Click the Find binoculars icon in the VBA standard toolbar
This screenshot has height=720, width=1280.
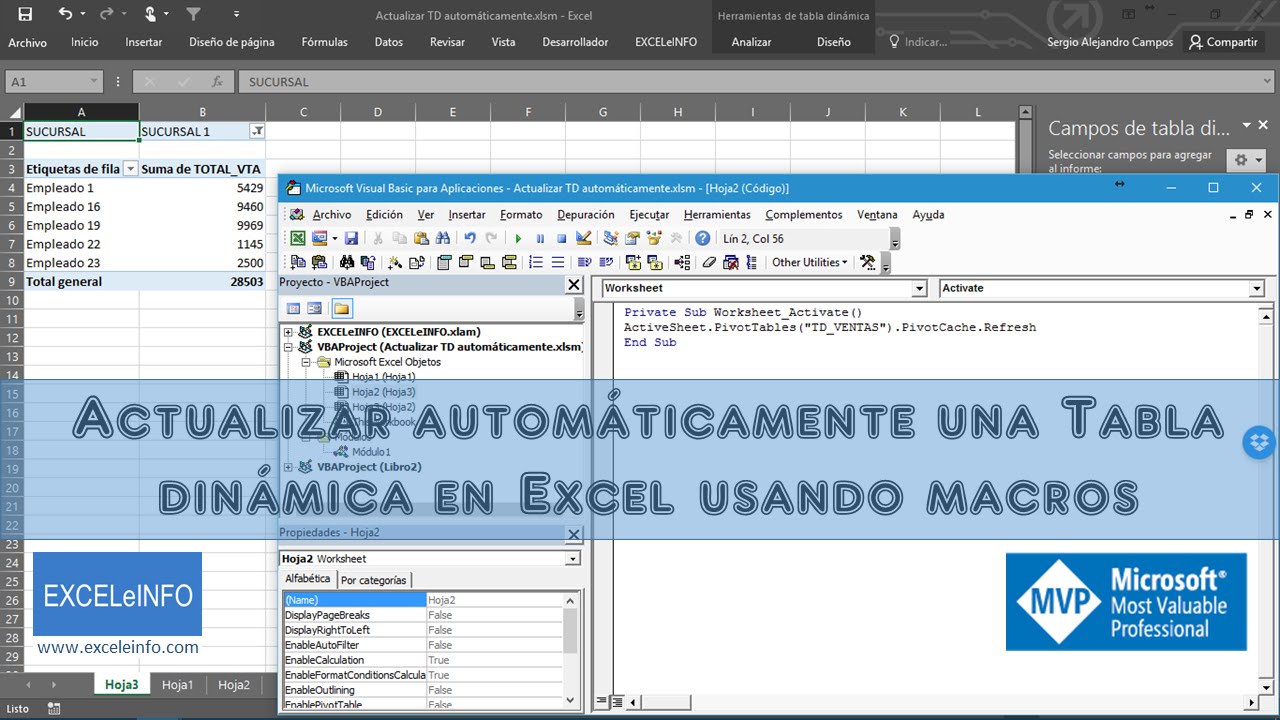(441, 238)
